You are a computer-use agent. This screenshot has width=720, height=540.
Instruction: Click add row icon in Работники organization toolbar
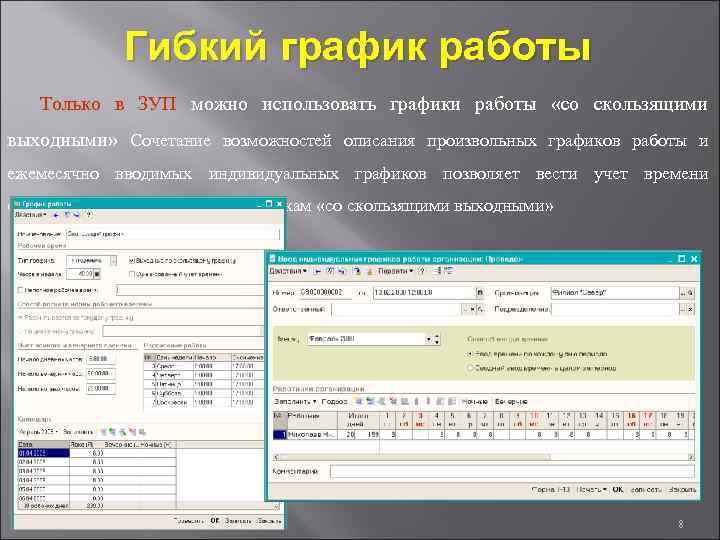(359, 401)
